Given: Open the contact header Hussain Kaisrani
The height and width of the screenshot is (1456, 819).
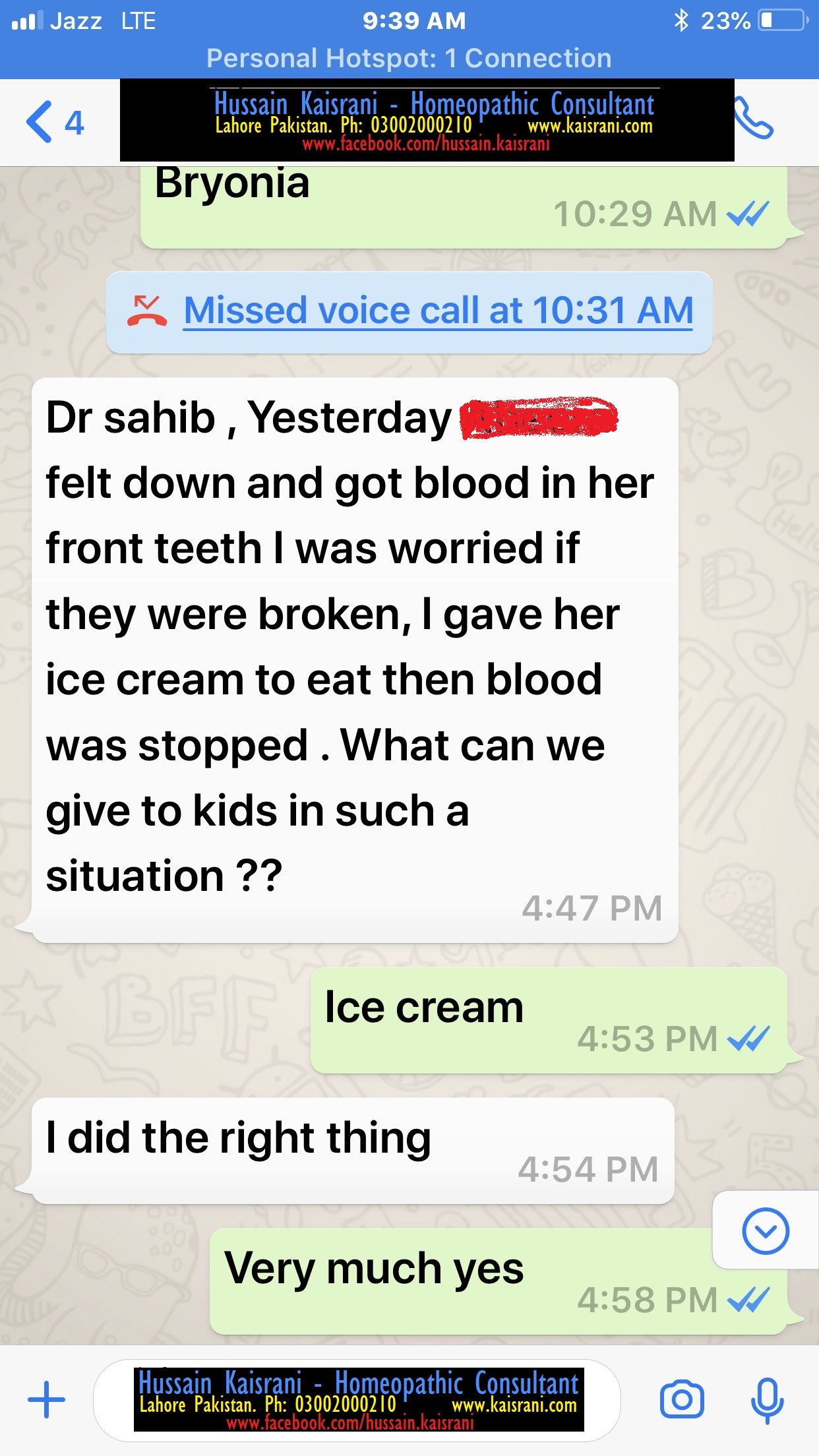Looking at the screenshot, I should pos(427,120).
